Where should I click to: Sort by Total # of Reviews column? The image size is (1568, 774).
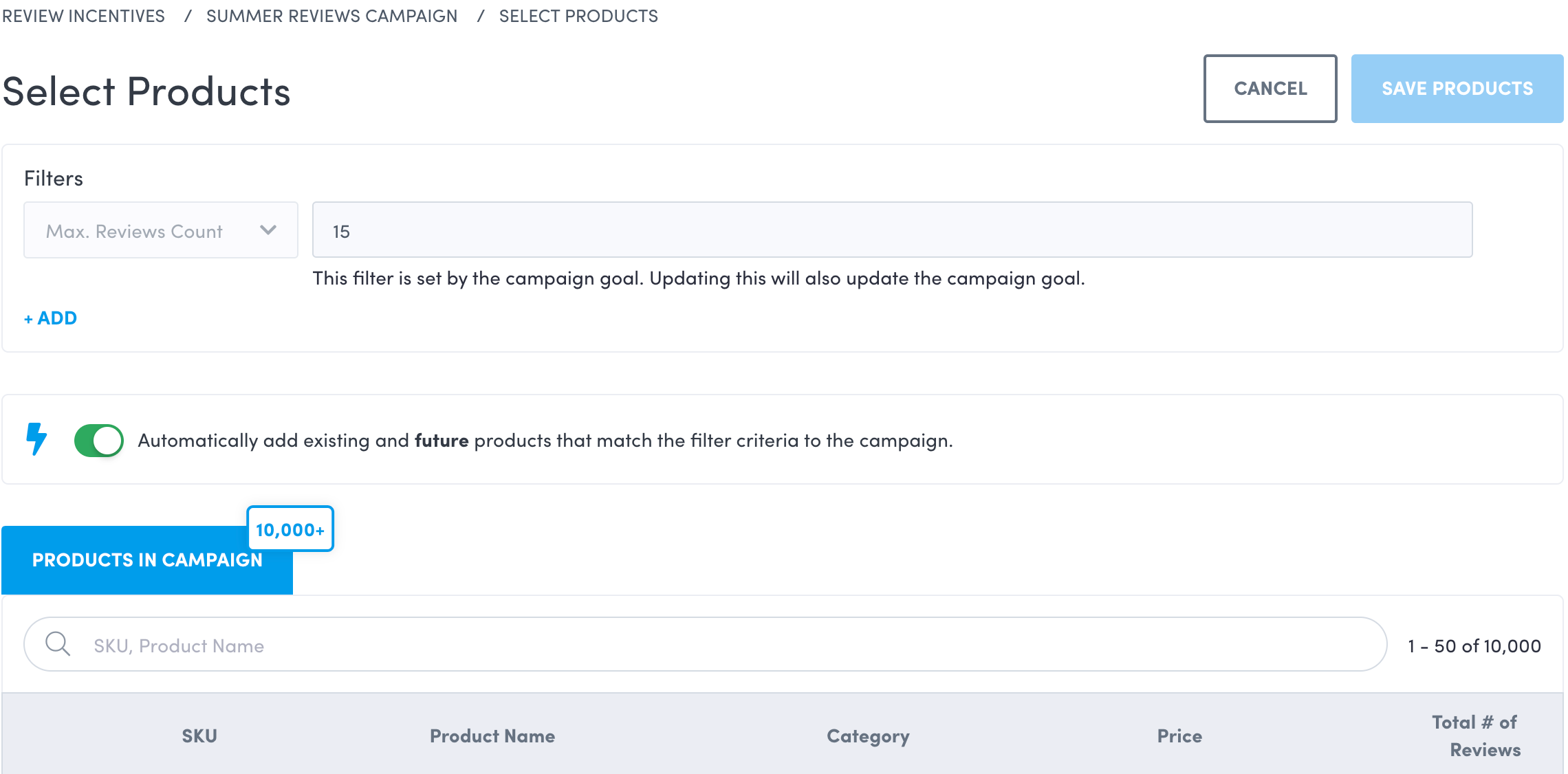[x=1476, y=736]
